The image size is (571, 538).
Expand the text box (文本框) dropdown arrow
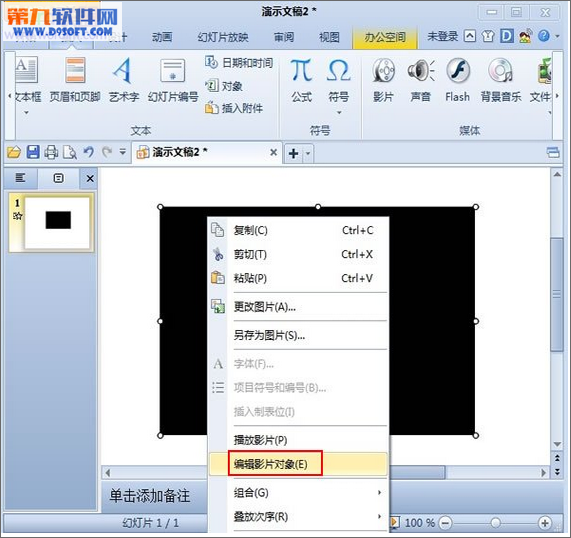point(26,113)
